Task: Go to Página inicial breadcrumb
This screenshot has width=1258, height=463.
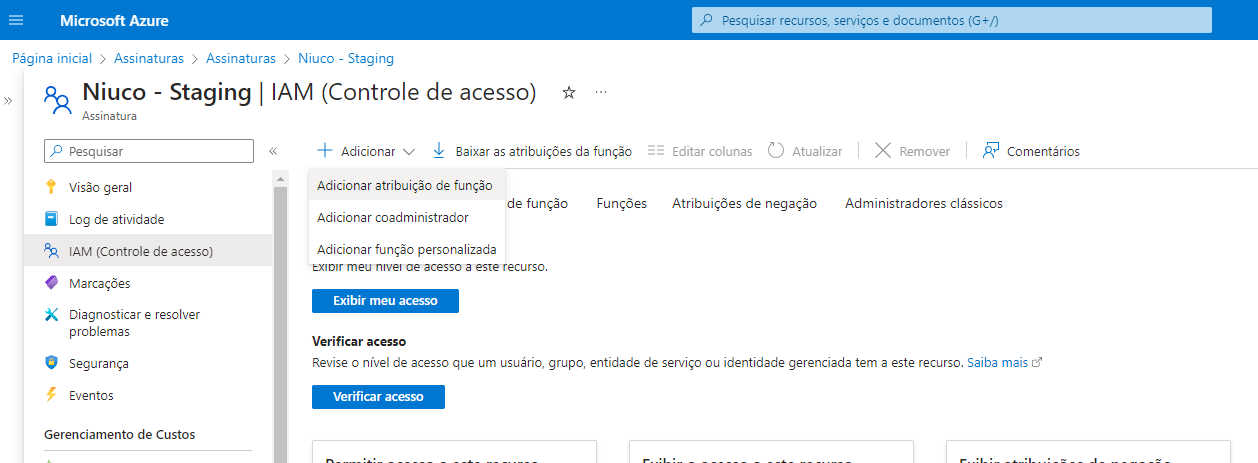Action: click(x=52, y=59)
